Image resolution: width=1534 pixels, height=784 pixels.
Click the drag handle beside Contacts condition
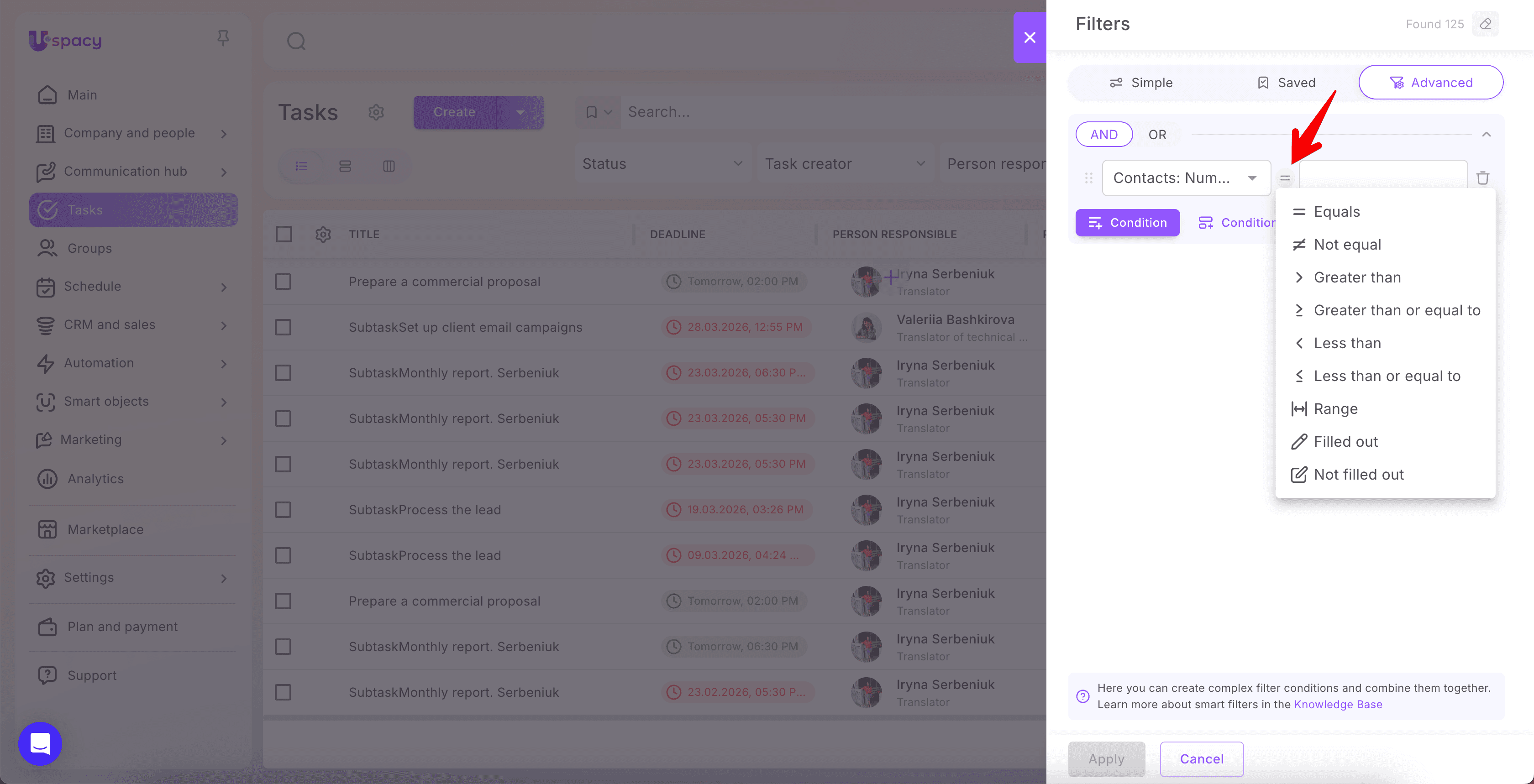(1088, 178)
